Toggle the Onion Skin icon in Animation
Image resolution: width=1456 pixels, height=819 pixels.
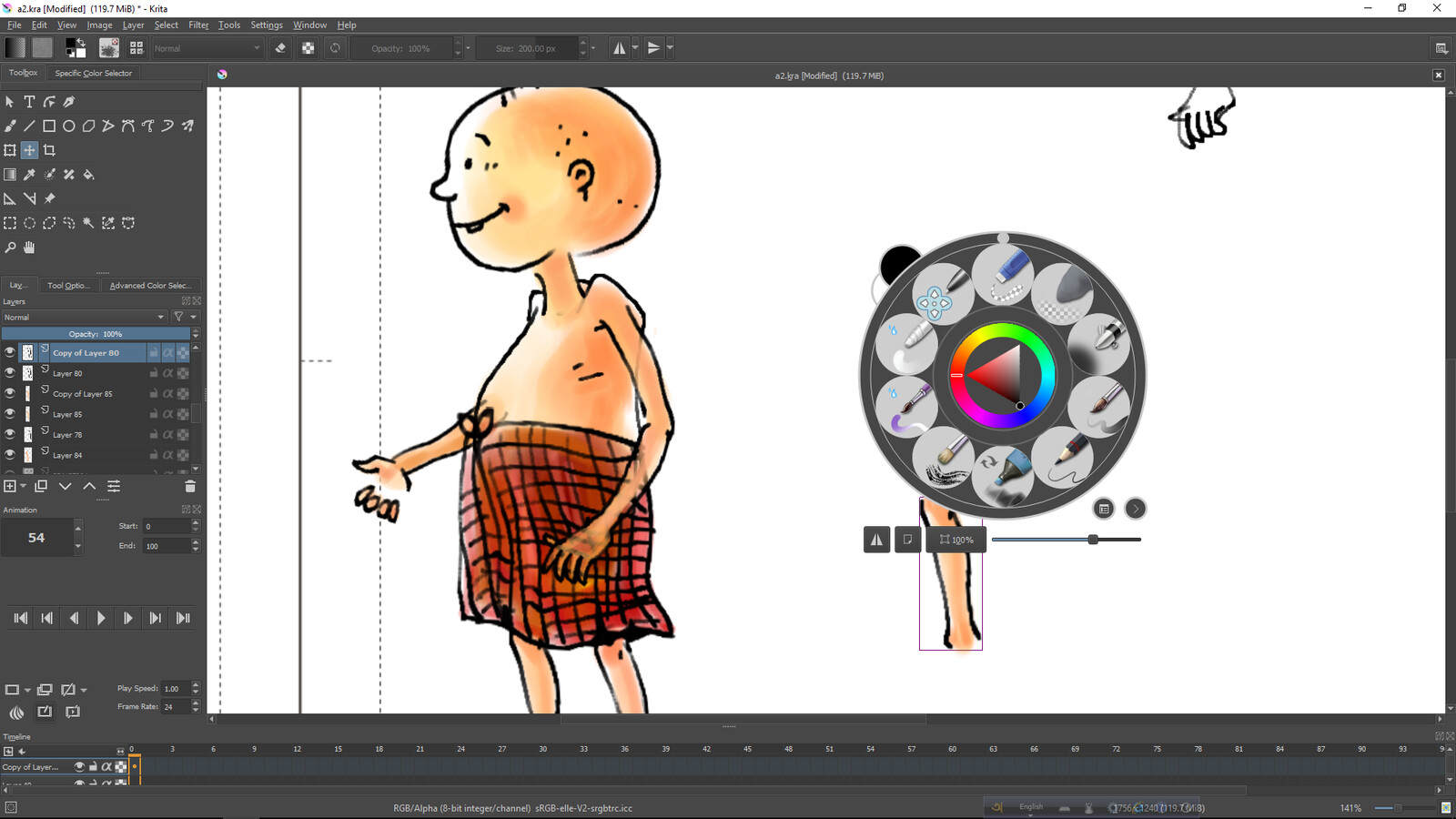(x=16, y=713)
